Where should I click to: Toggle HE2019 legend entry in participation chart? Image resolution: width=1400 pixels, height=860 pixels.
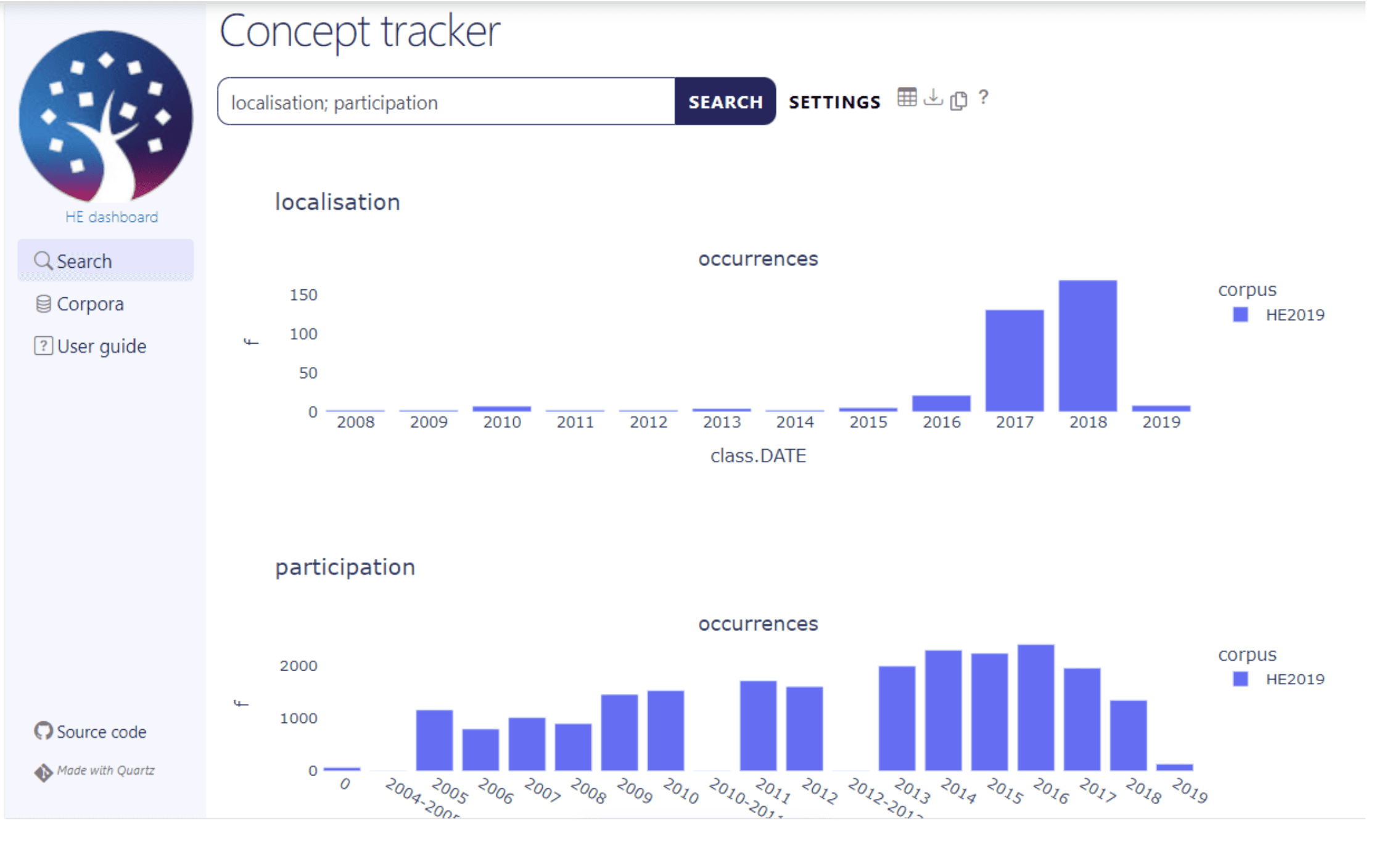[1294, 679]
